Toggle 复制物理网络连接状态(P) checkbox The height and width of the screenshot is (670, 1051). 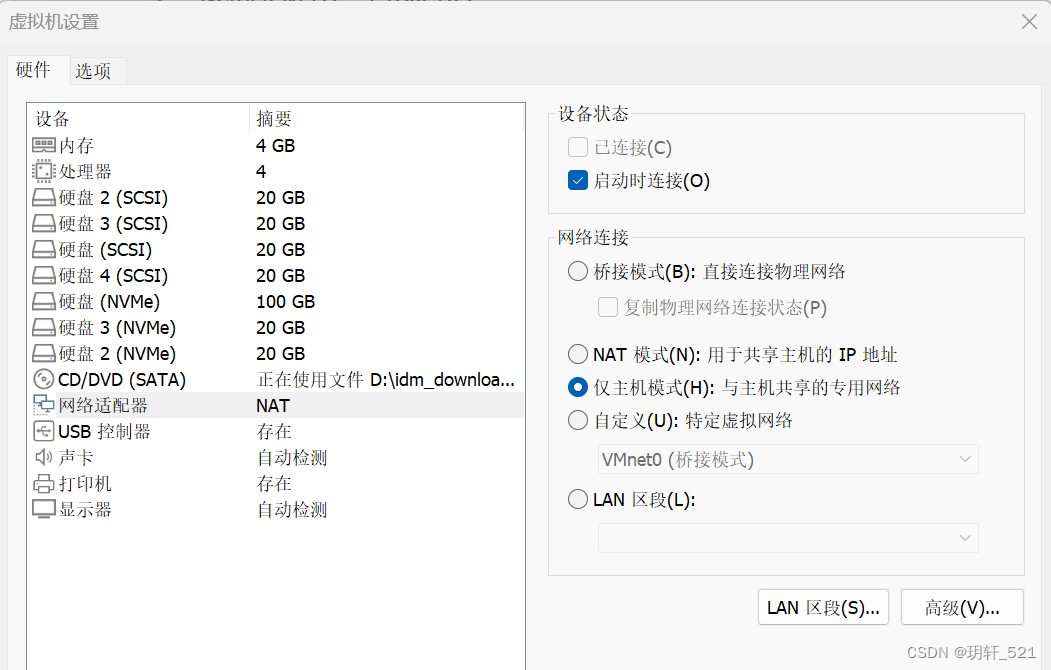click(x=608, y=308)
